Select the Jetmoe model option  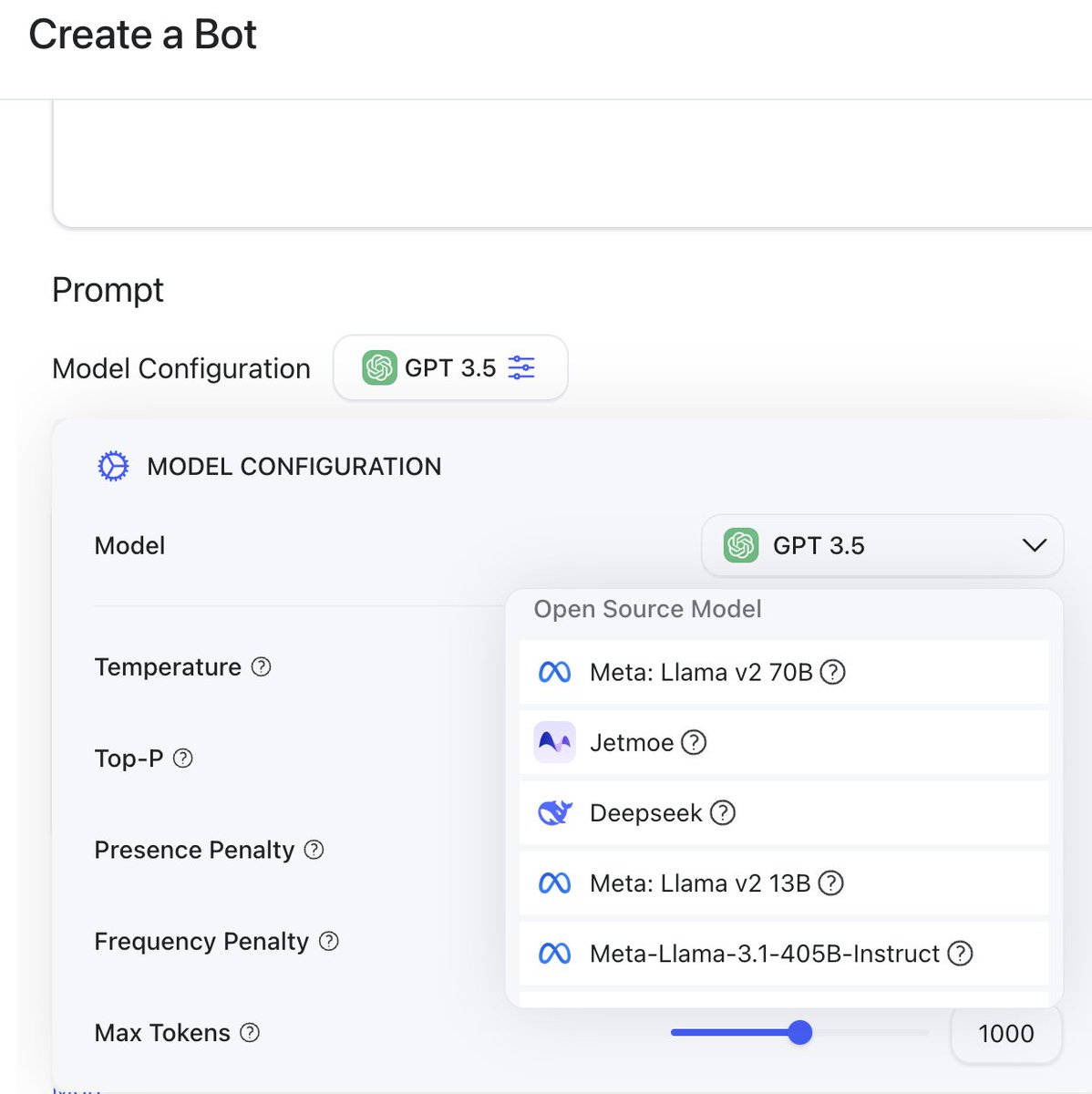click(x=784, y=742)
